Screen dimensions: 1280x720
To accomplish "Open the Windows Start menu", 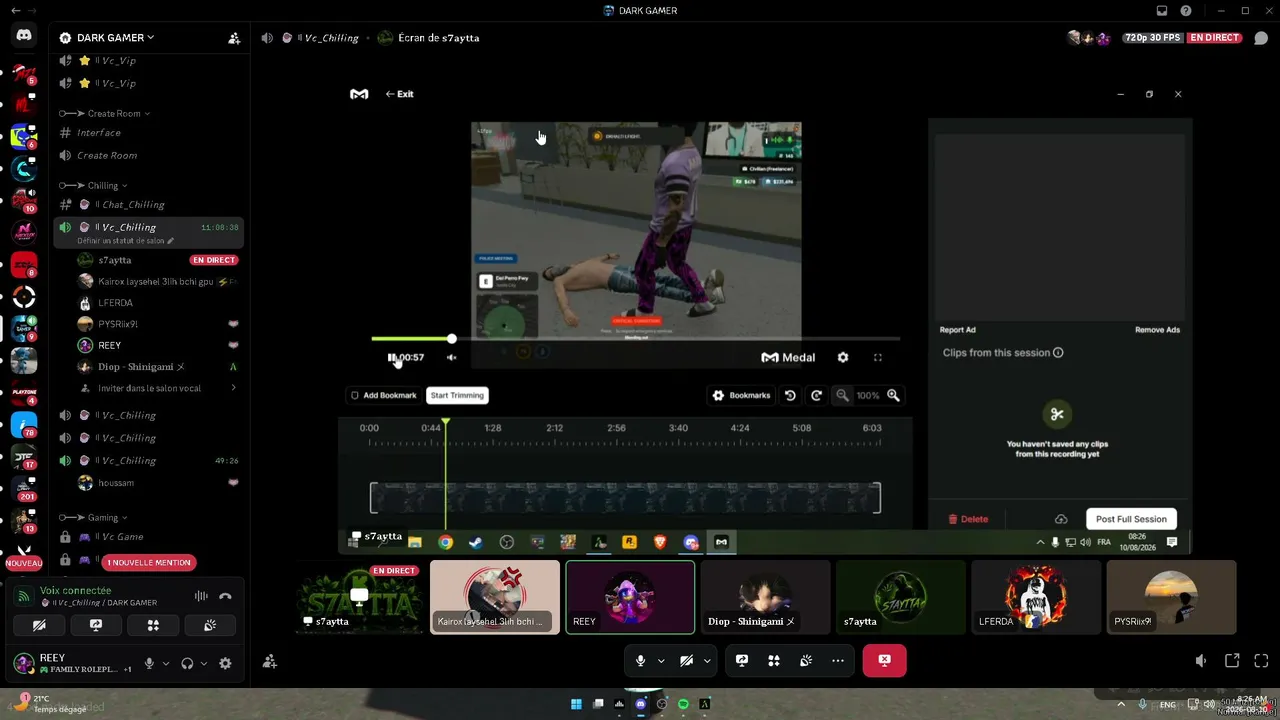I will click(x=576, y=704).
